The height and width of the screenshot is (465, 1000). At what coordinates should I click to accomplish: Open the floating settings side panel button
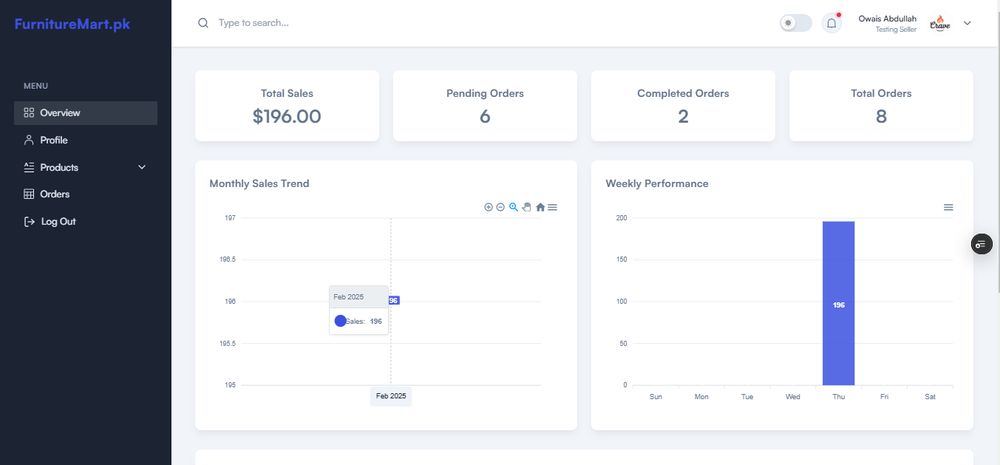[982, 244]
